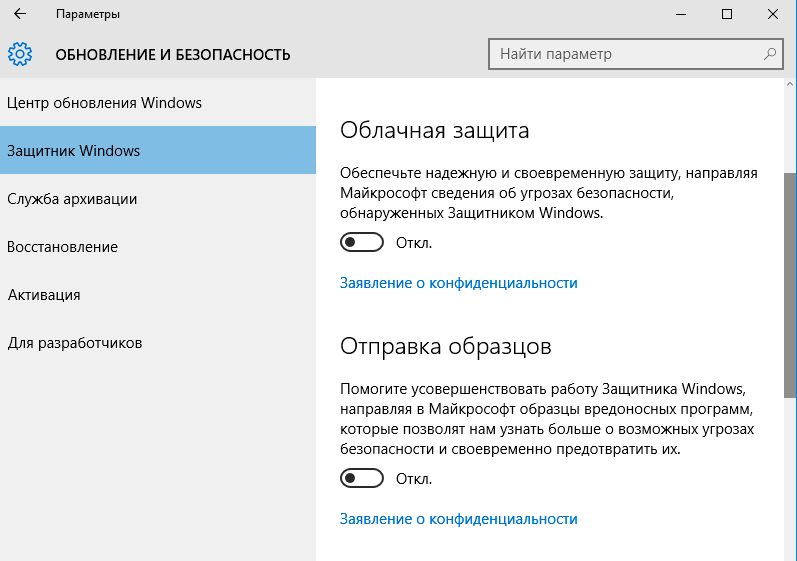This screenshot has width=797, height=561.
Task: Maximize the Параметры window
Action: click(727, 14)
